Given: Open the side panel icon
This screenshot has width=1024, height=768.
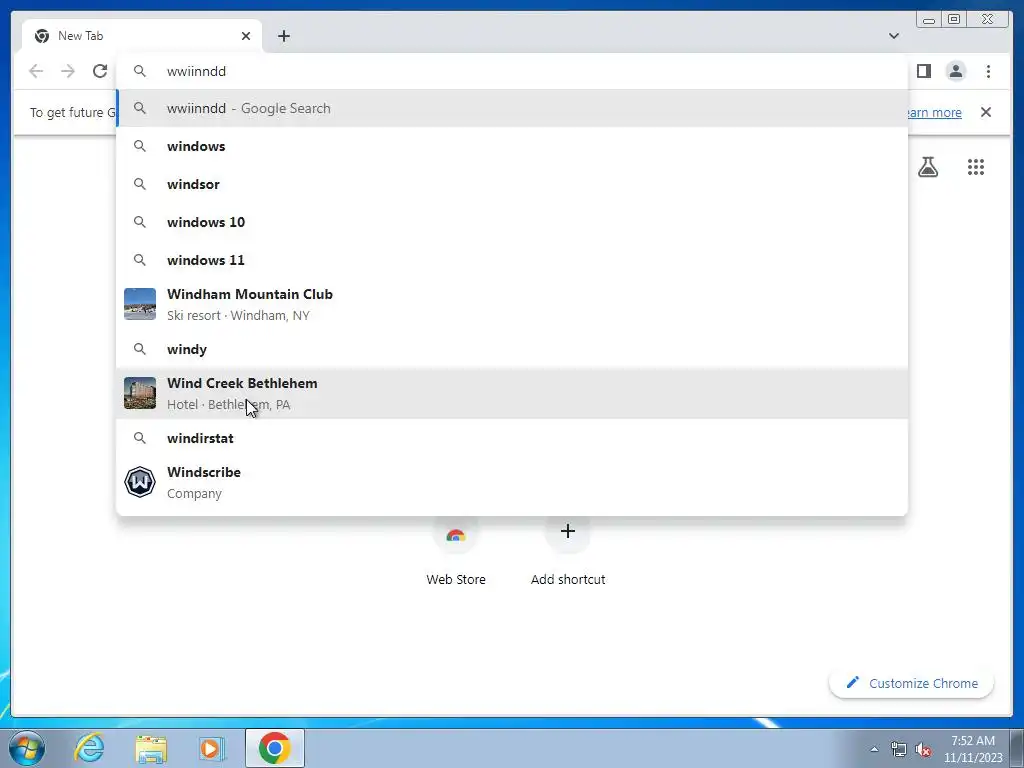Looking at the screenshot, I should point(923,71).
